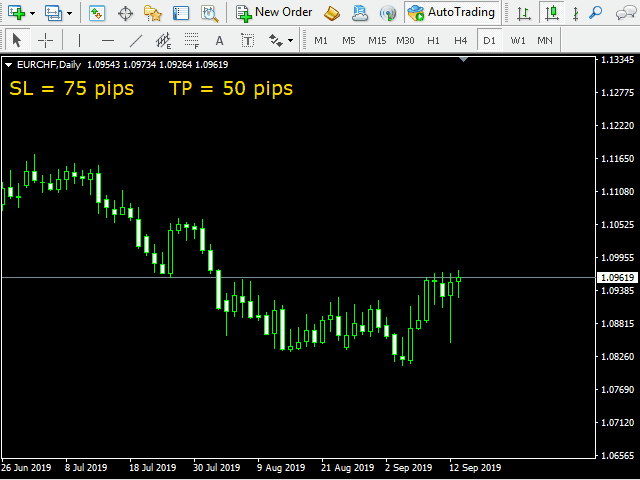The height and width of the screenshot is (480, 640).
Task: Switch to M30 timeframe
Action: [405, 40]
